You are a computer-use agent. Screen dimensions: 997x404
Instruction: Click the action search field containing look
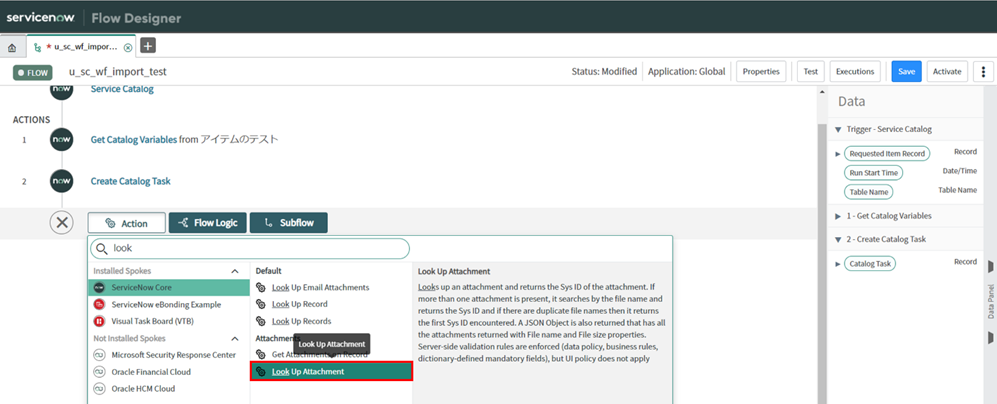coord(250,249)
